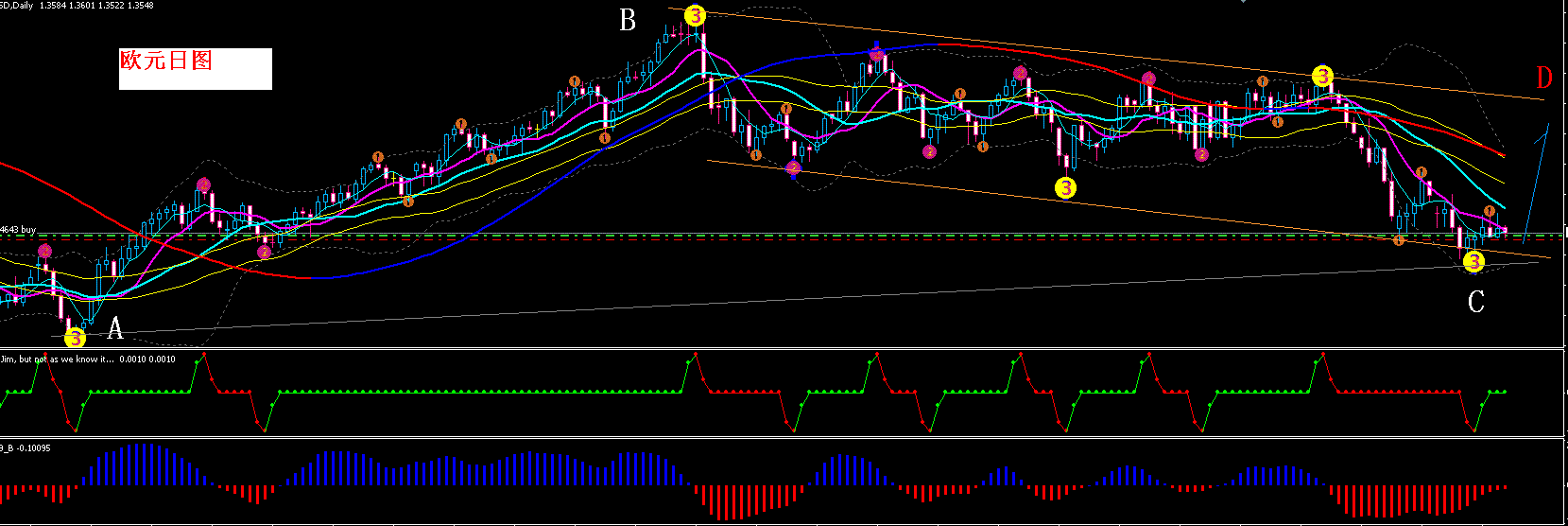Click the Daily chart title with OHLC prices
The width and height of the screenshot is (1568, 526).
(77, 6)
